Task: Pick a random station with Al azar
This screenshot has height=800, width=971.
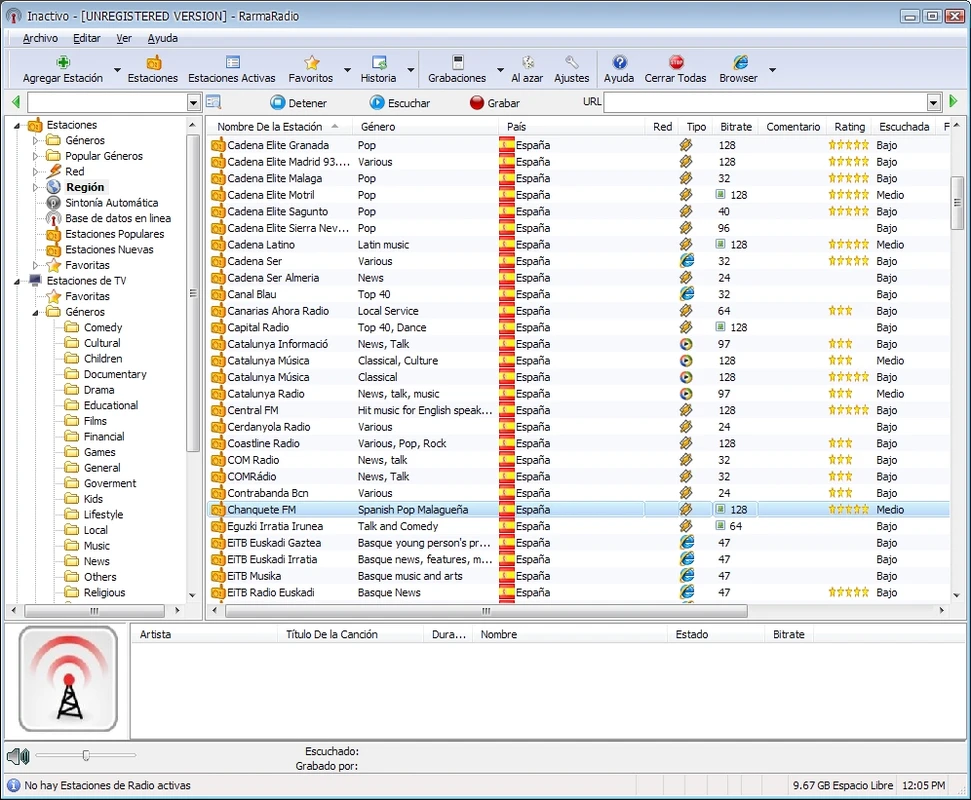Action: pyautogui.click(x=527, y=69)
